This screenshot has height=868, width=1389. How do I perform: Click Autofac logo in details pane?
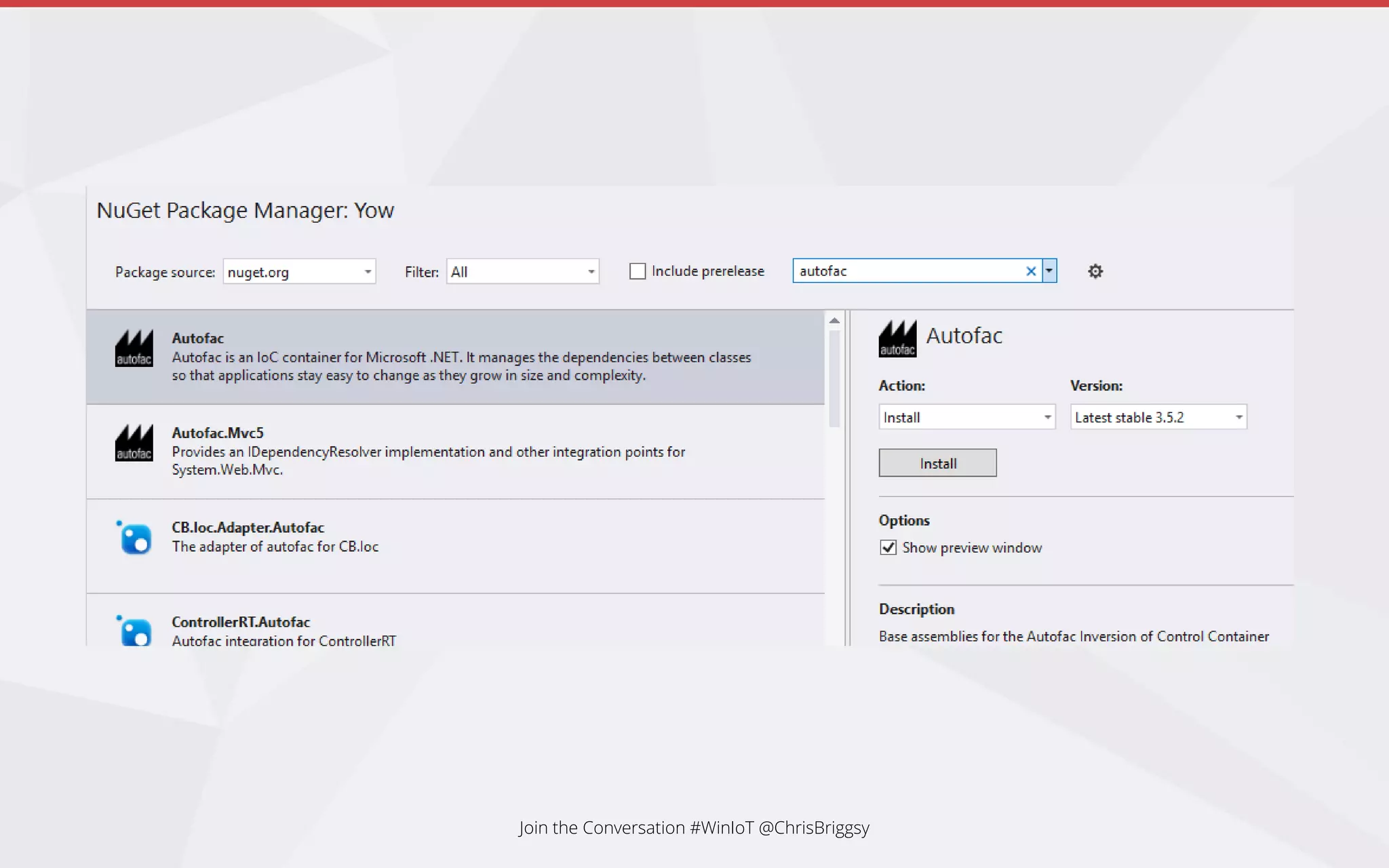[x=897, y=339]
